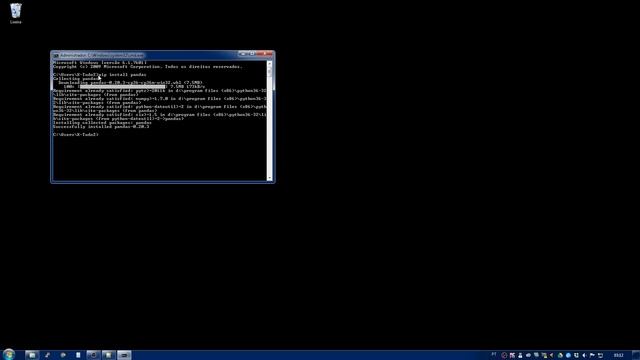Screen dimensions: 640x360
Task: Click the 'Copyright (c) 2009 Microsoft Corporation' line
Action: (x=147, y=67)
